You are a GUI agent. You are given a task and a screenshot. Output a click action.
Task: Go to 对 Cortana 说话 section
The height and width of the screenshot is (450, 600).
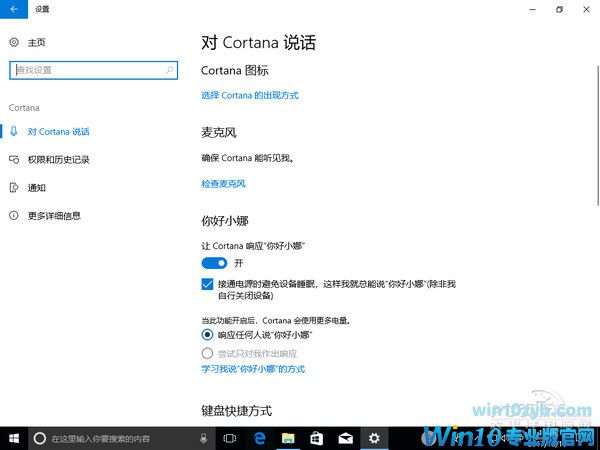click(59, 132)
